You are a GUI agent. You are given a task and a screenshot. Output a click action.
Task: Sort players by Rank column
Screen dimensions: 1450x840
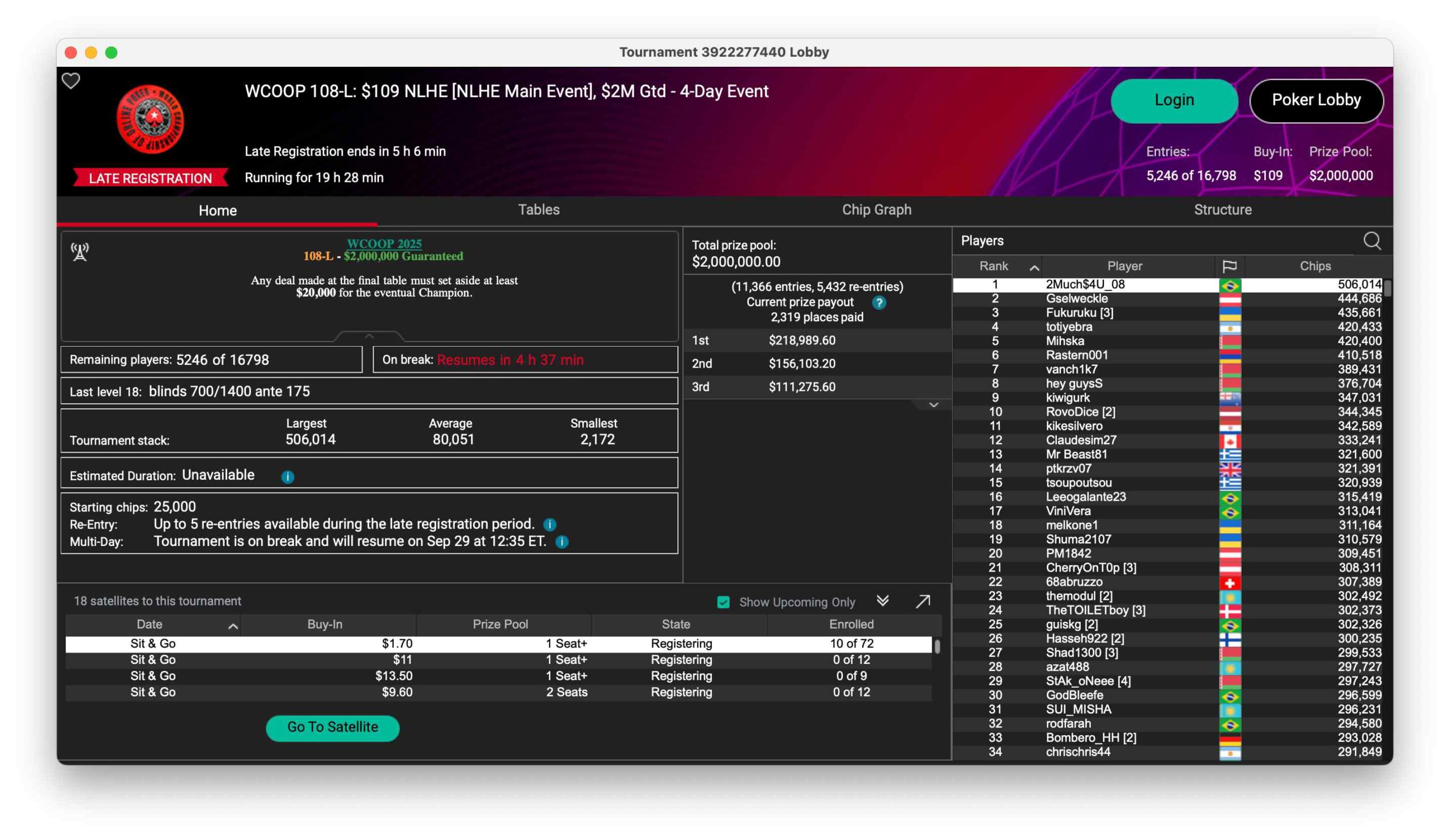tap(994, 266)
